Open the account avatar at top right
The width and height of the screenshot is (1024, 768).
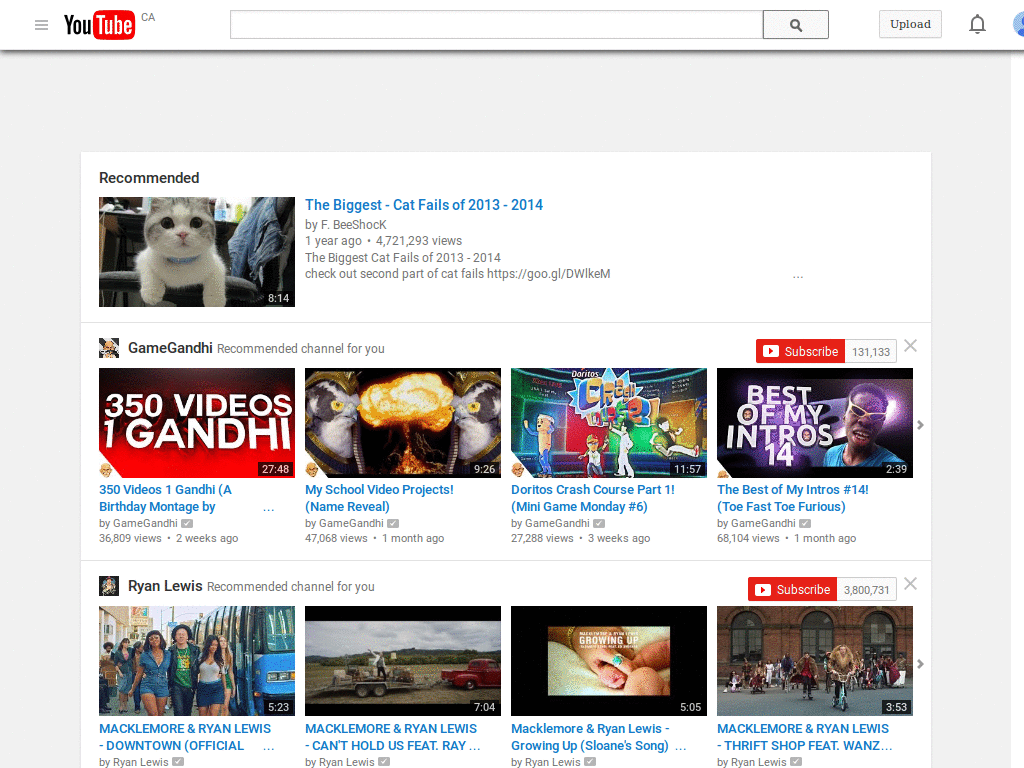point(1019,25)
